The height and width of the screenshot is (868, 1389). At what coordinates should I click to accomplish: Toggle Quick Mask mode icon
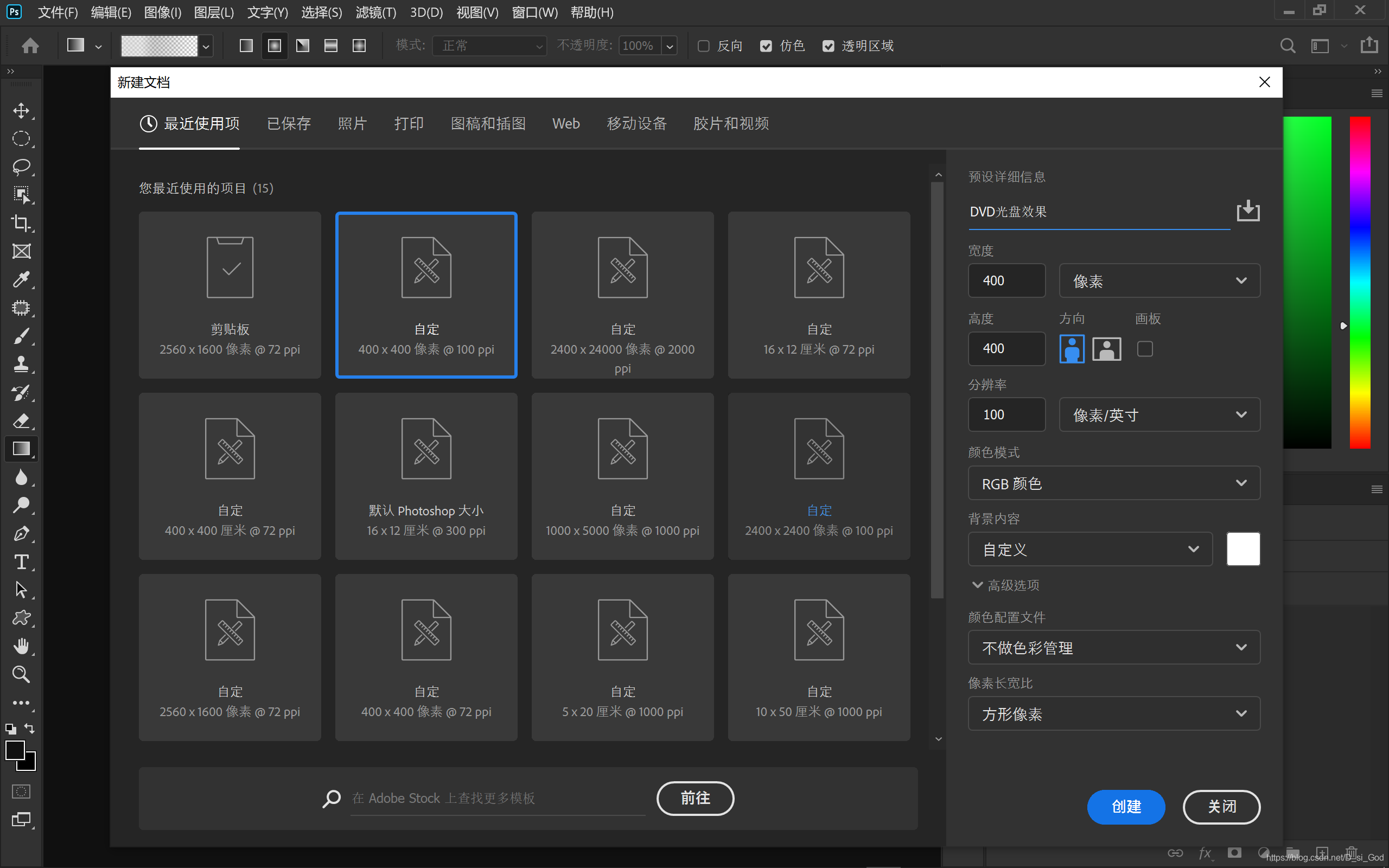[21, 792]
